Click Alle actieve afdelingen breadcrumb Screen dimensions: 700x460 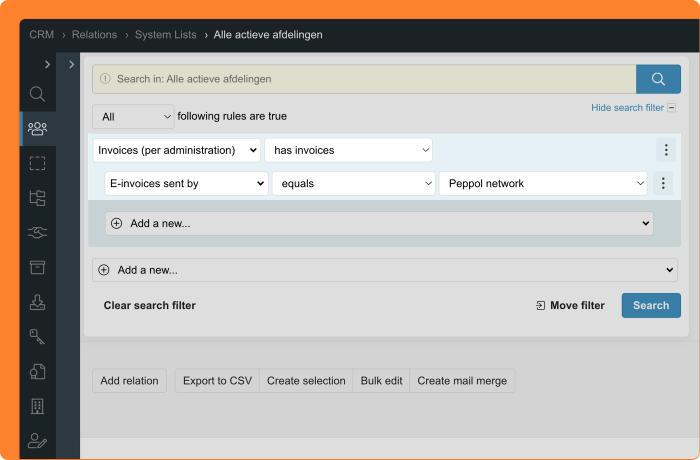(x=268, y=35)
